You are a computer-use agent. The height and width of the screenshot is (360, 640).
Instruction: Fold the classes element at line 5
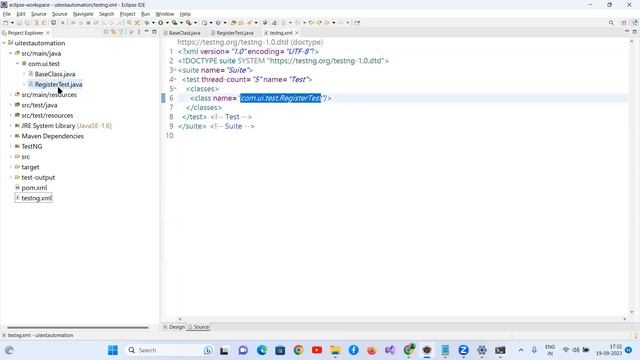coord(176,89)
